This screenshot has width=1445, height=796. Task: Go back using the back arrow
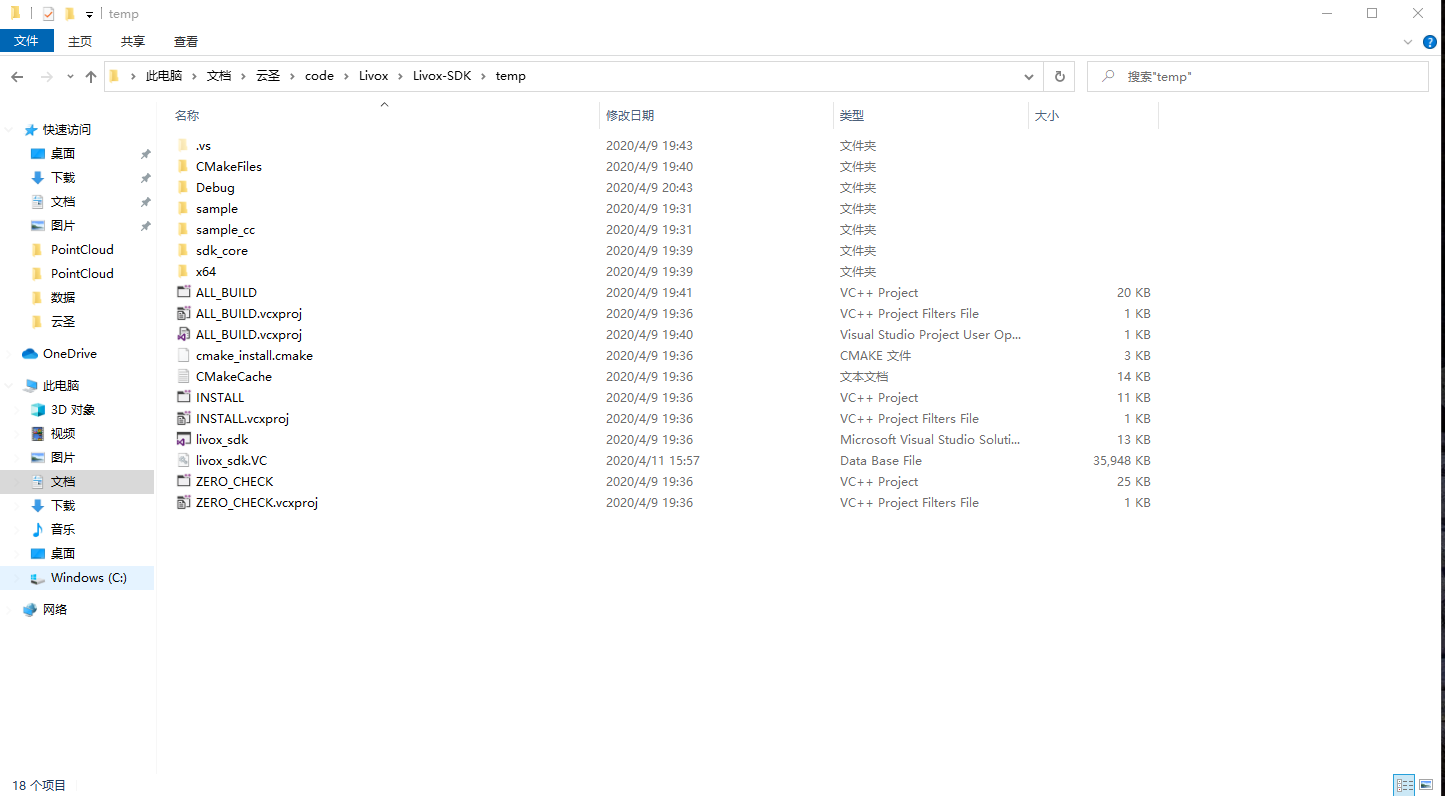tap(17, 77)
